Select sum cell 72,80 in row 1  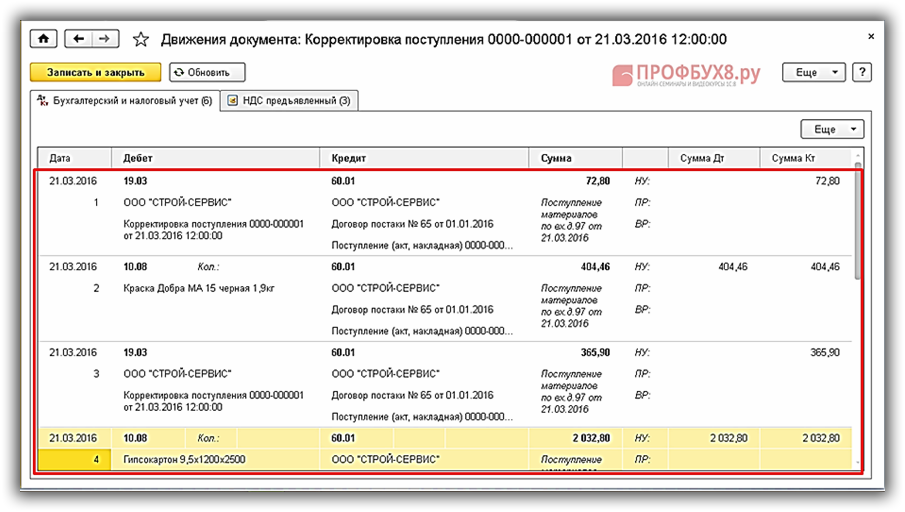597,181
